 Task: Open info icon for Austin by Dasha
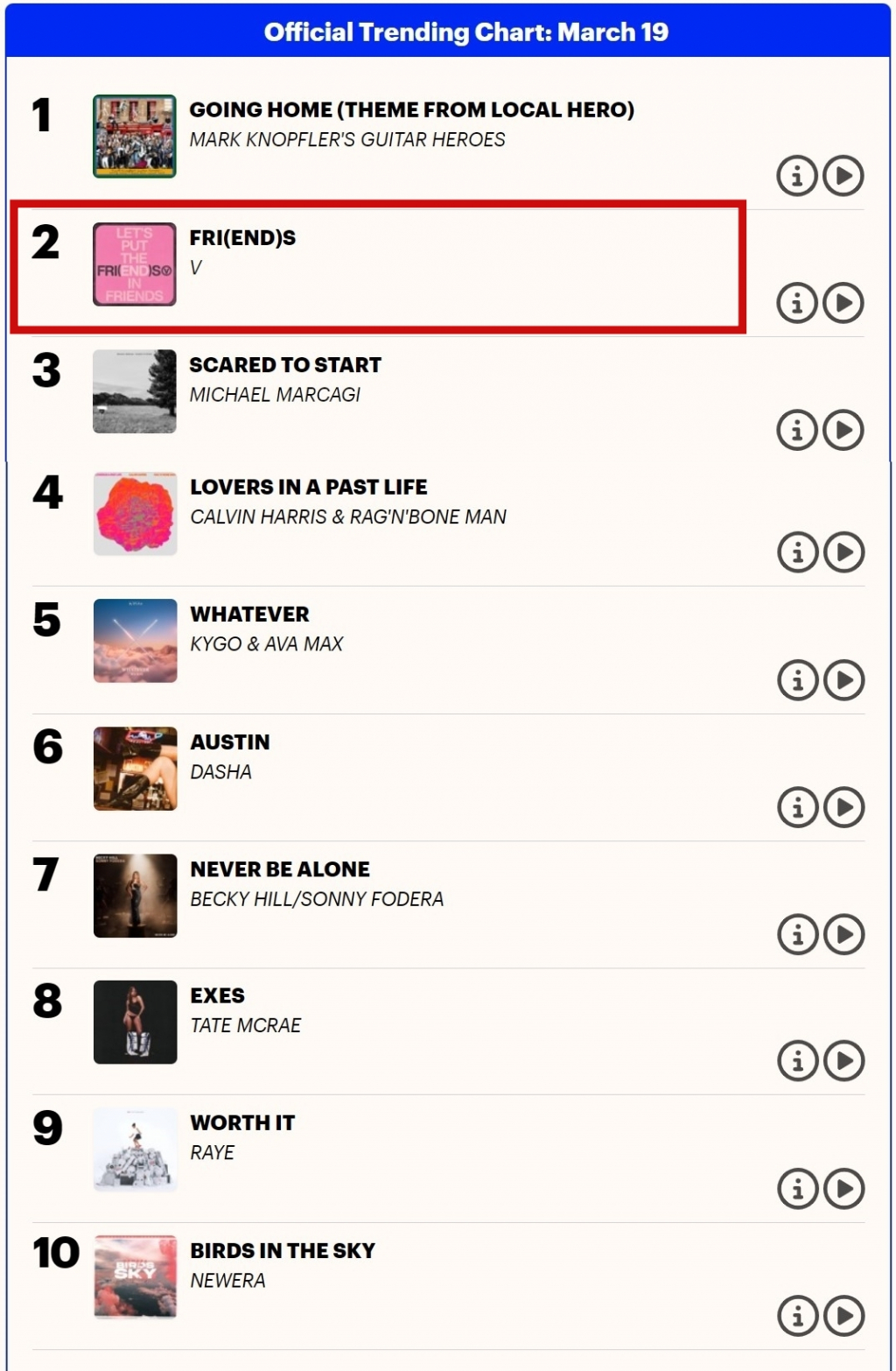798,807
